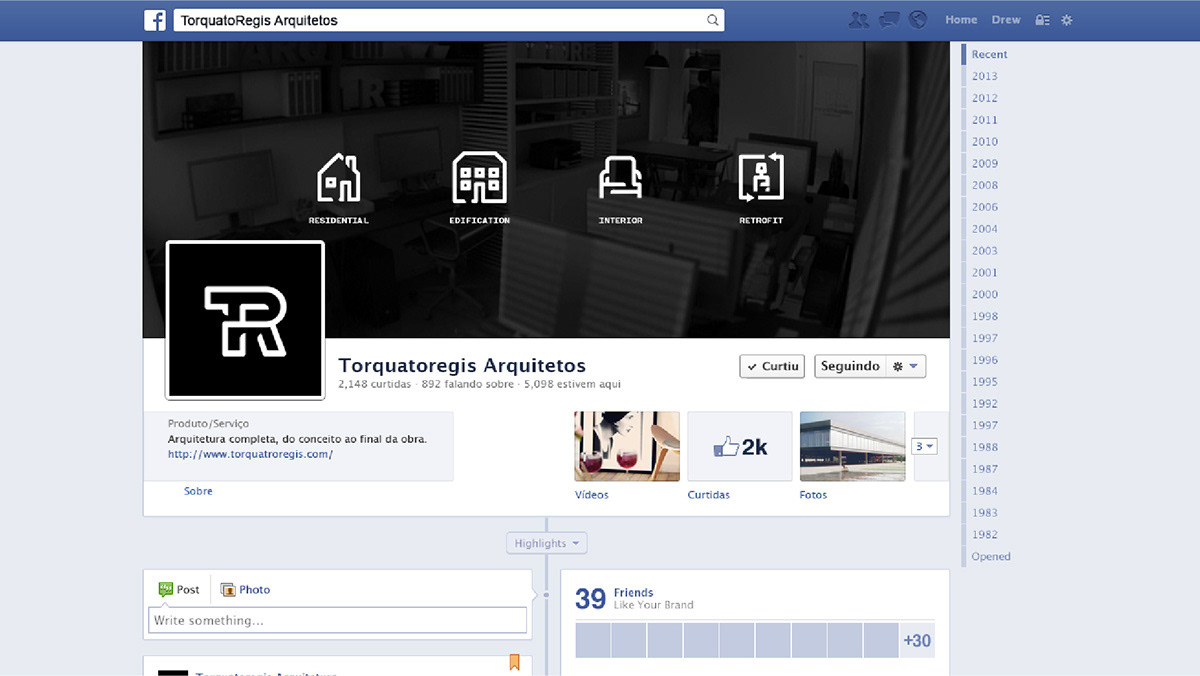Open the messages icon
The image size is (1200, 676).
888,20
